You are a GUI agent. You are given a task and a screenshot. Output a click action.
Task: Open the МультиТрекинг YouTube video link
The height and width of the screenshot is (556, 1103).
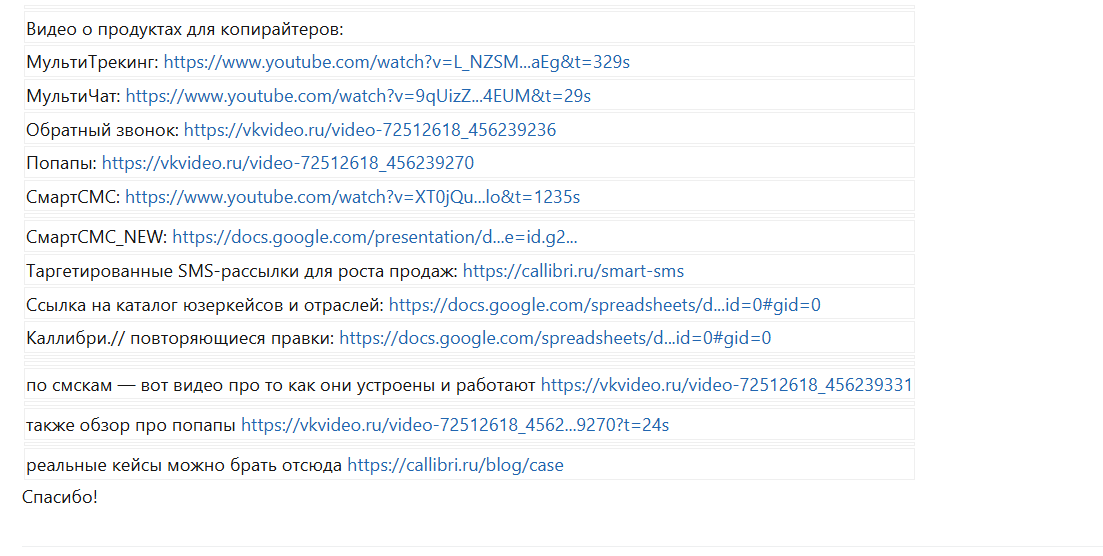[x=397, y=62]
